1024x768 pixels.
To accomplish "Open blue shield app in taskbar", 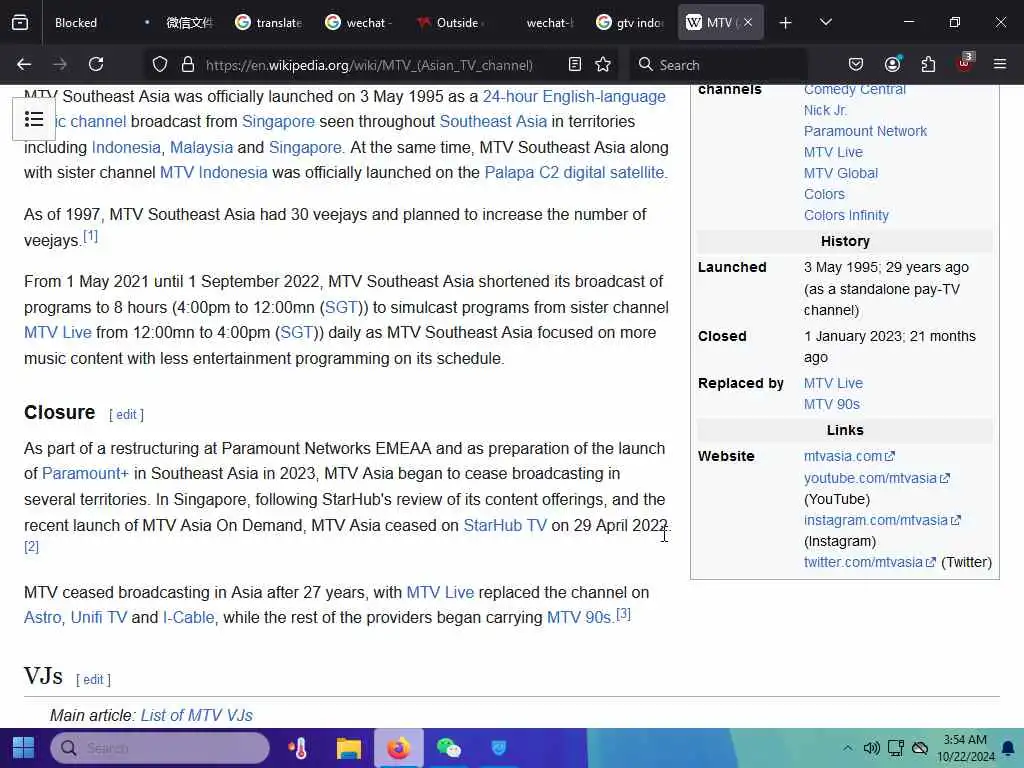I will tap(498, 748).
